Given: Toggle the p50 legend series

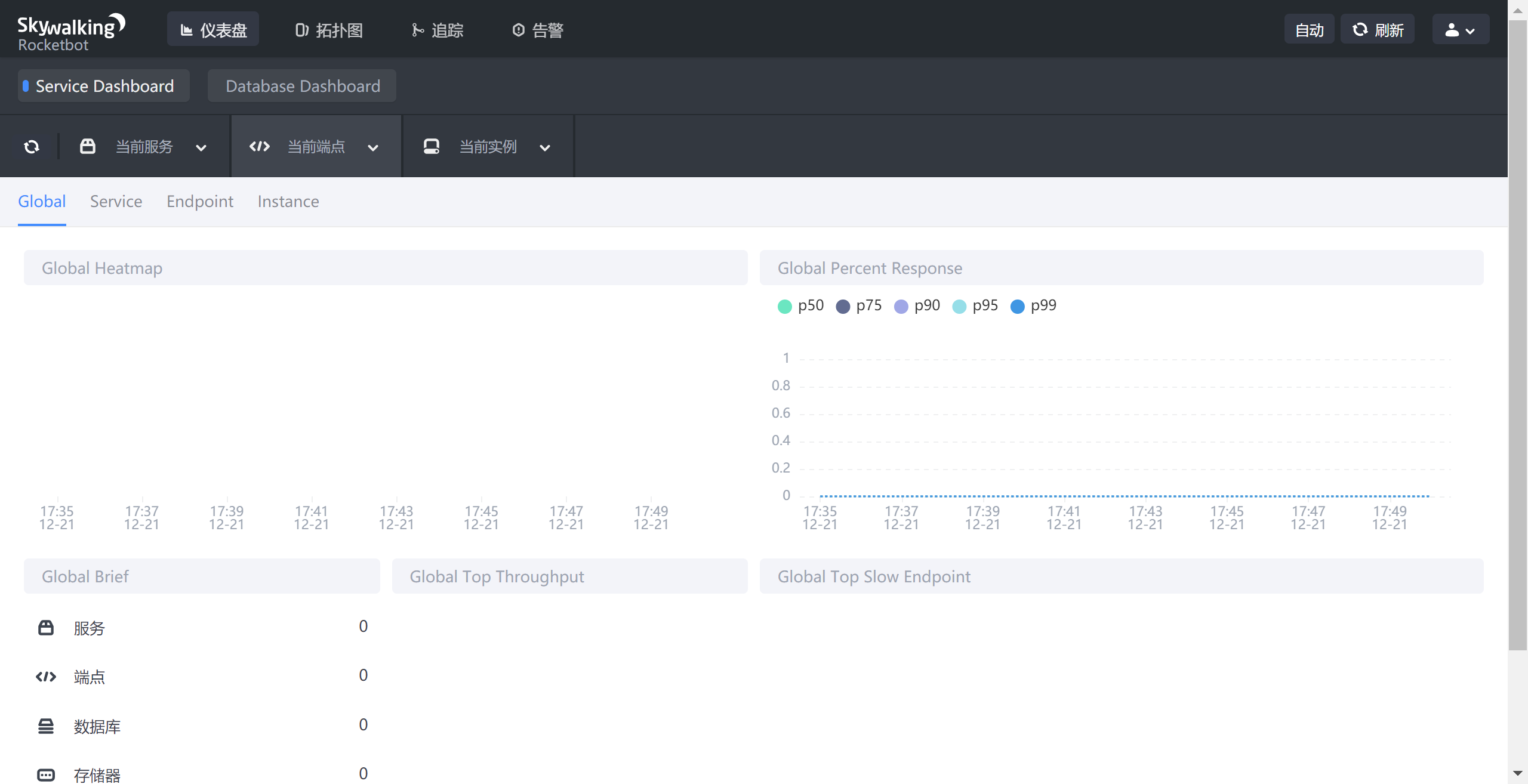Looking at the screenshot, I should (800, 305).
